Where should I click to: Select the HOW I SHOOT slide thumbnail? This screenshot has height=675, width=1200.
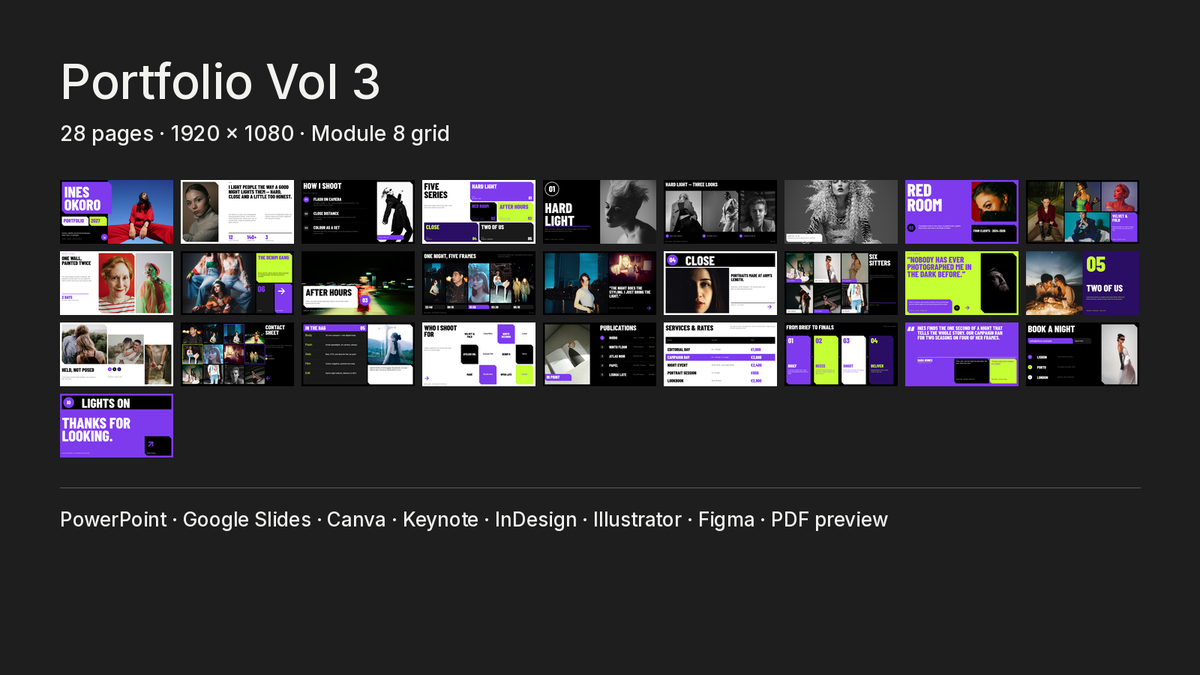coord(358,212)
